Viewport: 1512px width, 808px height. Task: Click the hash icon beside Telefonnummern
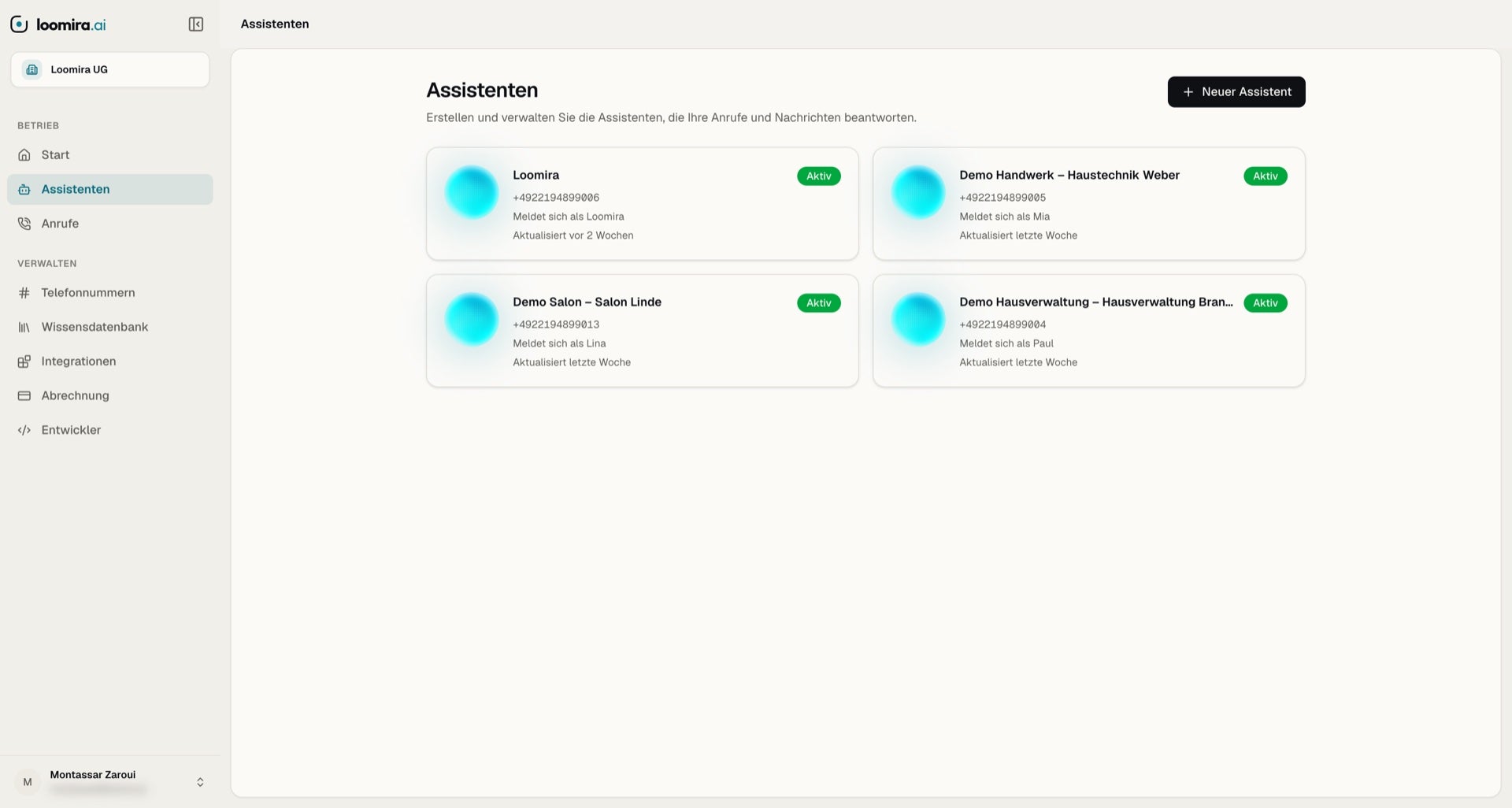(x=24, y=293)
